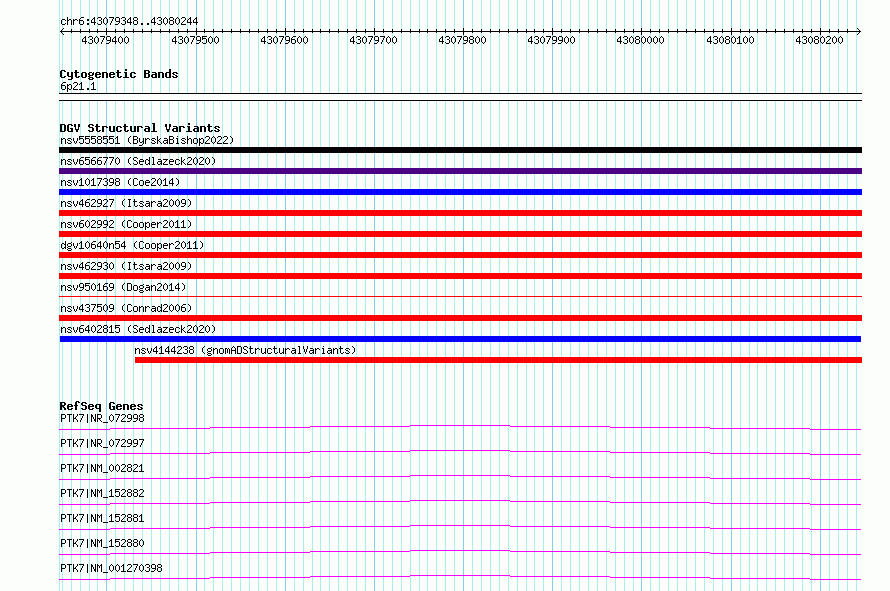The height and width of the screenshot is (591, 890).
Task: Open nsv4144238 (gnomADStructuralVariants) label
Action: (245, 350)
